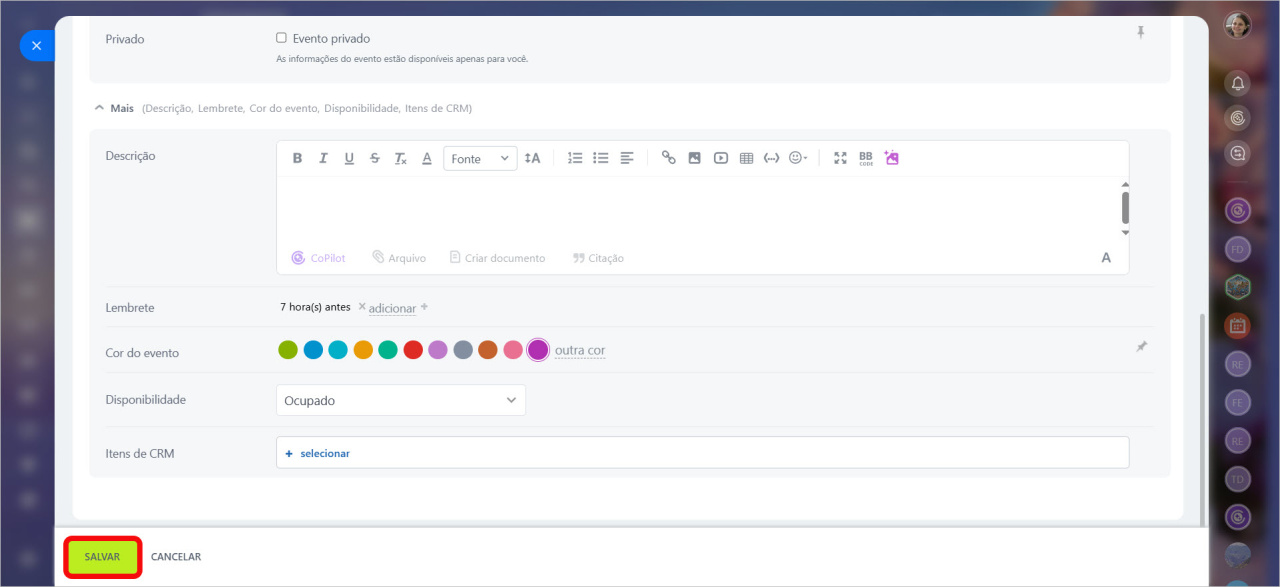Save the event with SALVAR
Viewport: 1280px width, 587px height.
[103, 557]
